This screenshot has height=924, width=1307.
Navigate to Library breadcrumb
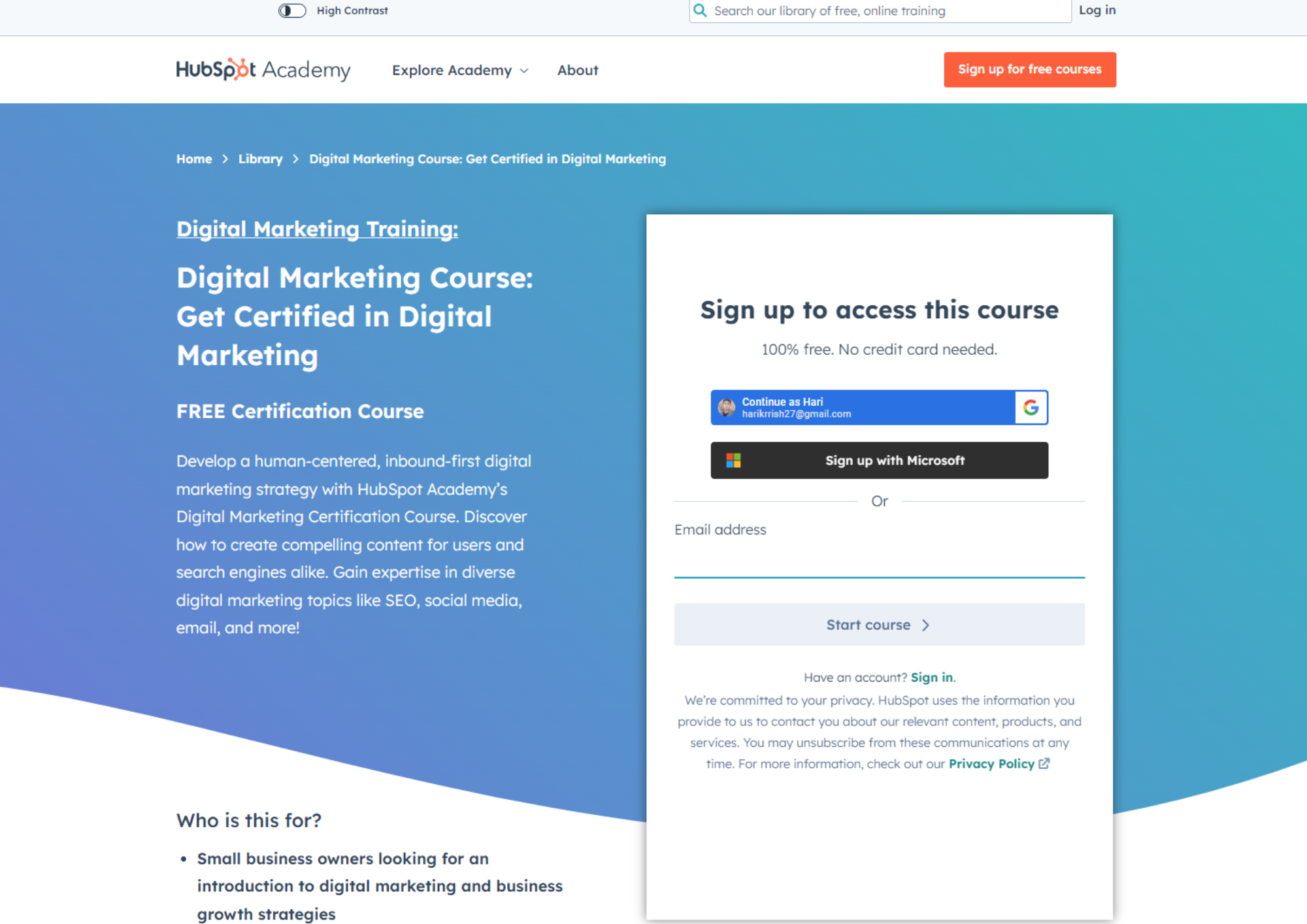tap(260, 159)
